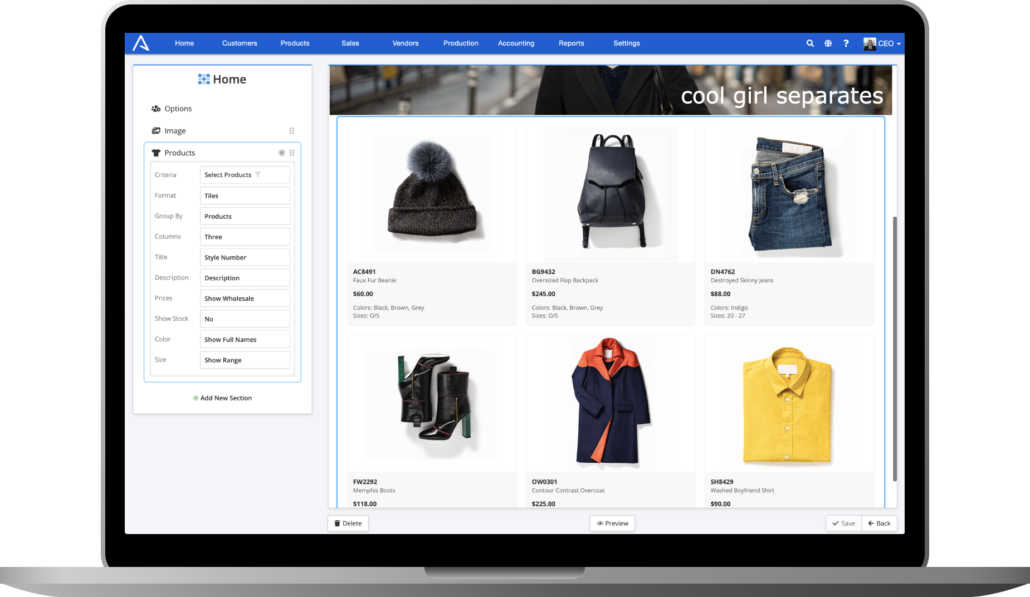1030x597 pixels.
Task: Open the Format dropdown showing Tiles
Action: 245,196
